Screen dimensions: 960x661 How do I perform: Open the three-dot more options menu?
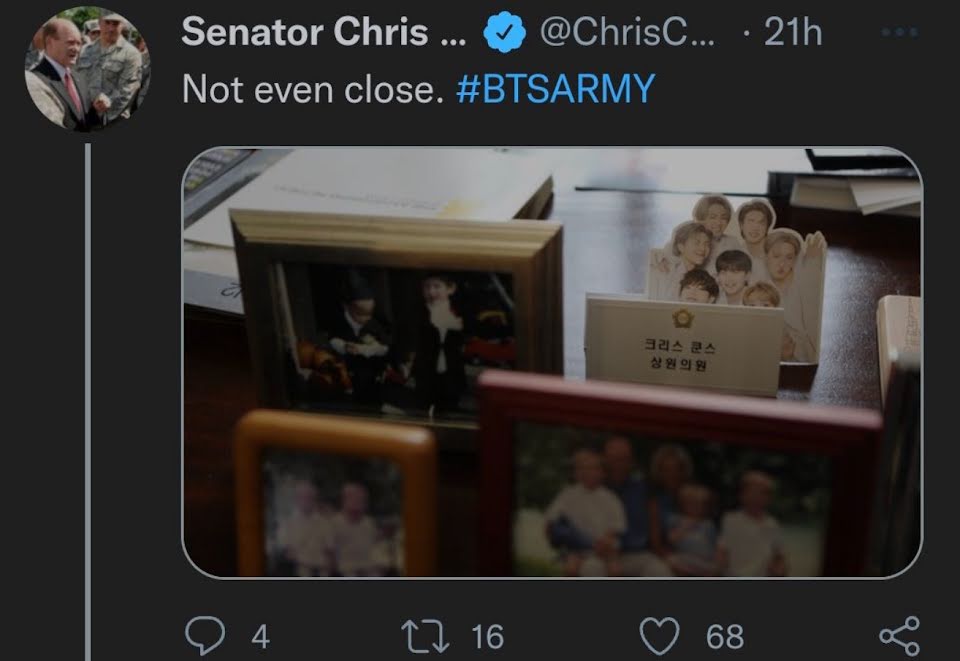899,32
